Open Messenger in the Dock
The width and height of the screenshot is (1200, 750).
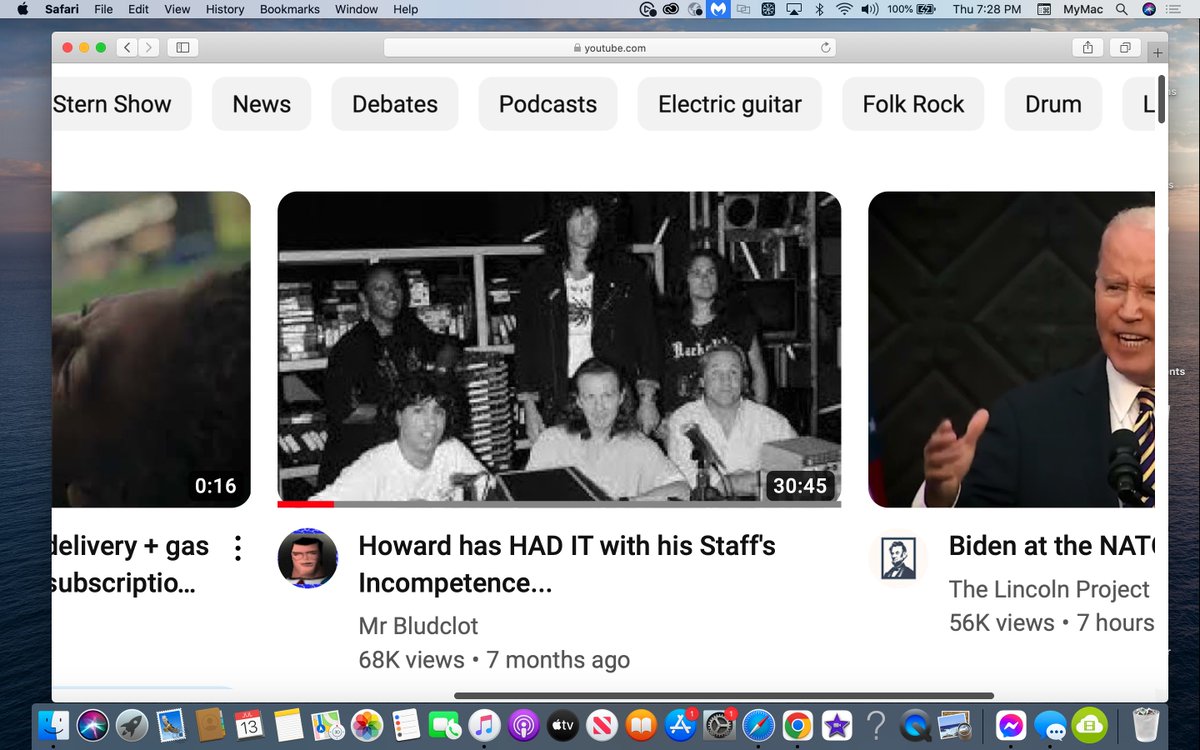(1011, 724)
